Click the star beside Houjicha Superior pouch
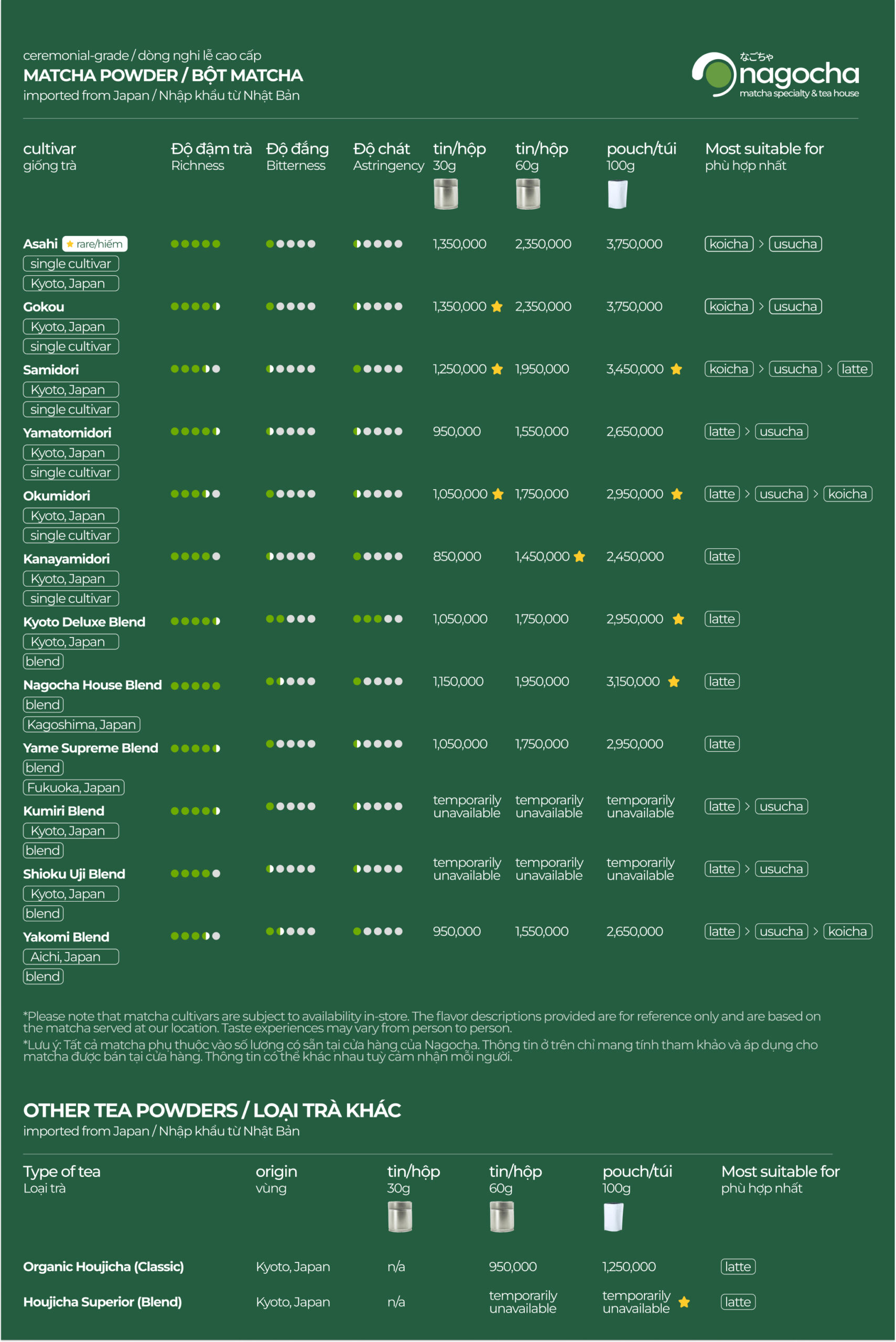Image resolution: width=896 pixels, height=1342 pixels. pos(685,1302)
